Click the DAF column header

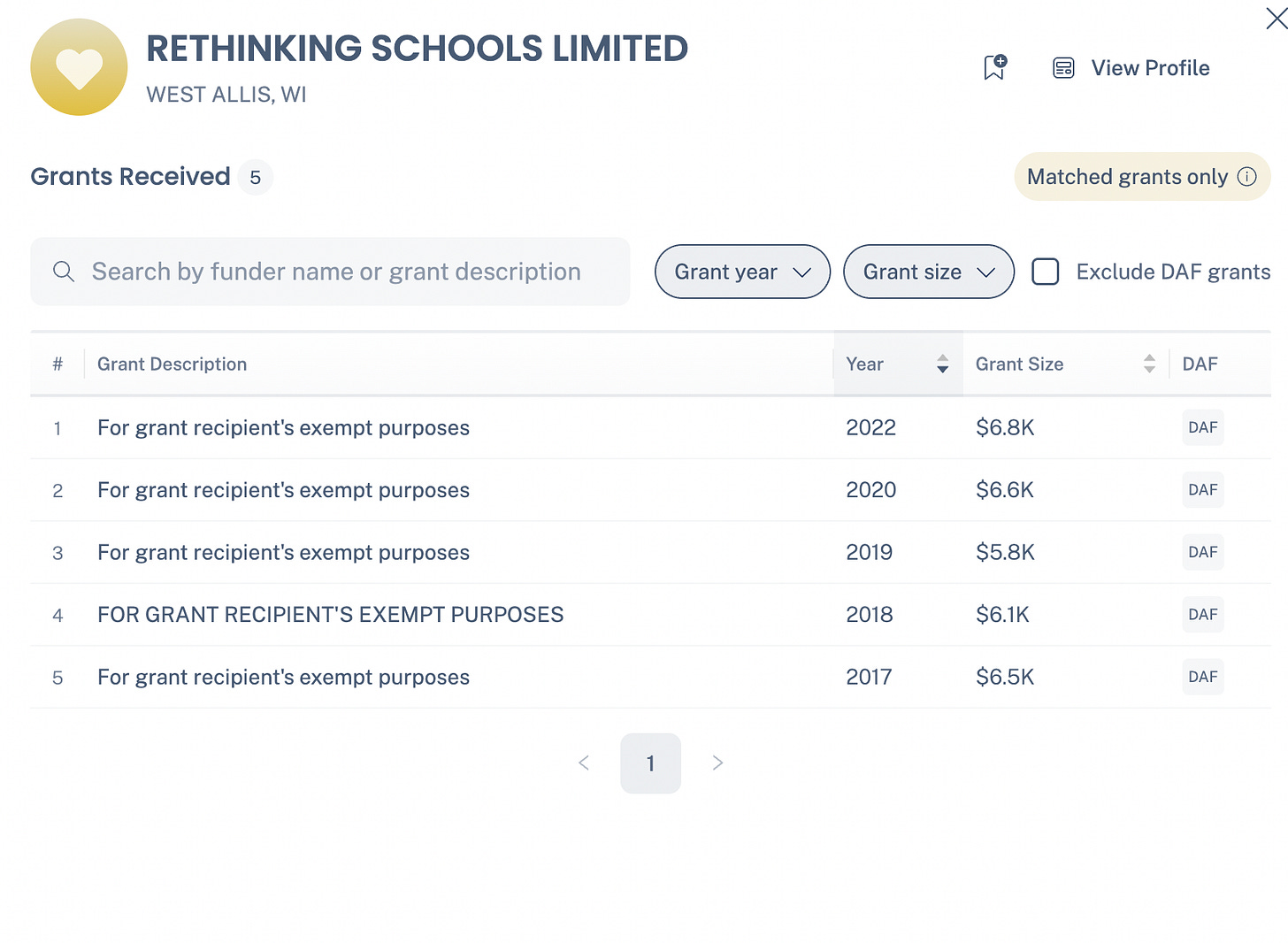click(1200, 364)
